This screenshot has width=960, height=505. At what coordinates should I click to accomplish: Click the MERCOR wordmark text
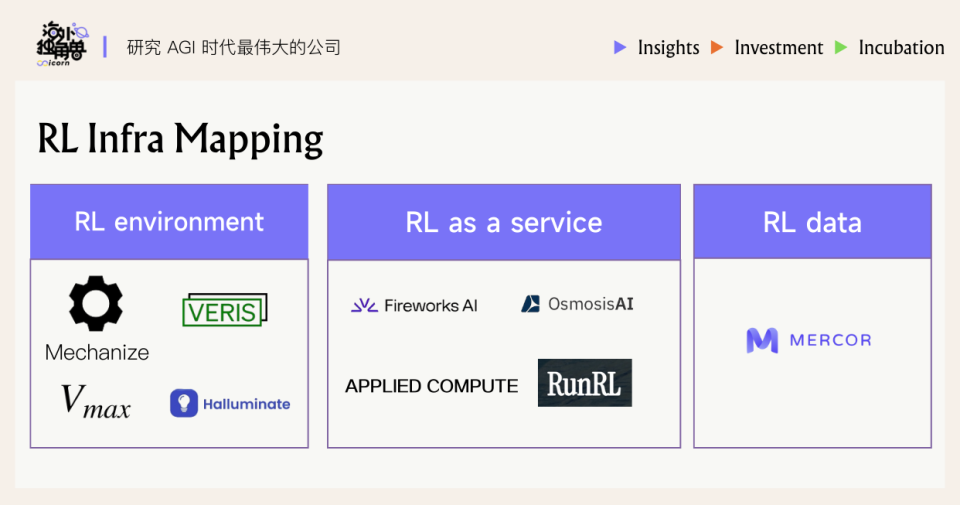pos(830,340)
